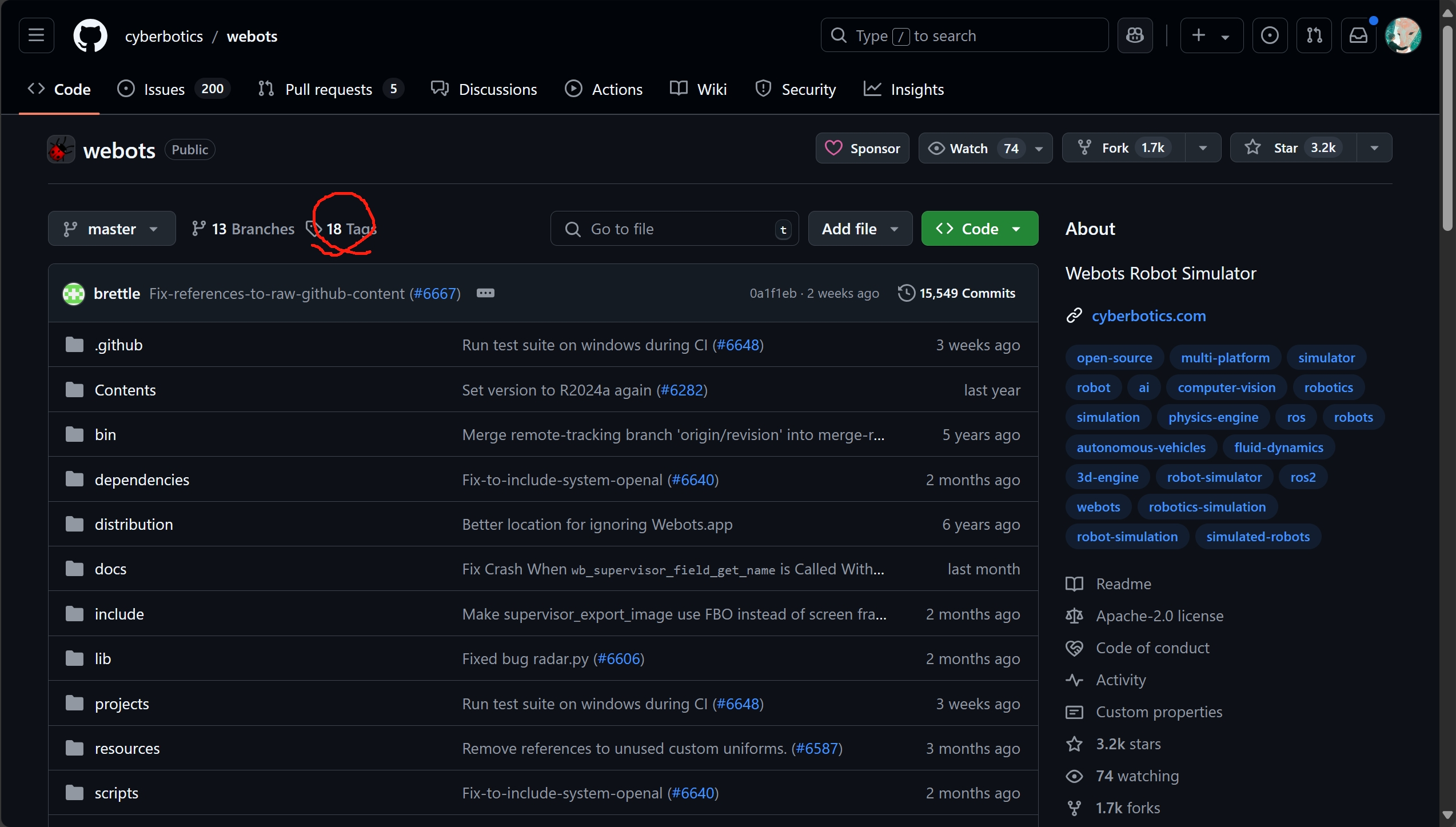Screen dimensions: 1456x827
Task: Open the hamburger navigation menu
Action: (36, 35)
